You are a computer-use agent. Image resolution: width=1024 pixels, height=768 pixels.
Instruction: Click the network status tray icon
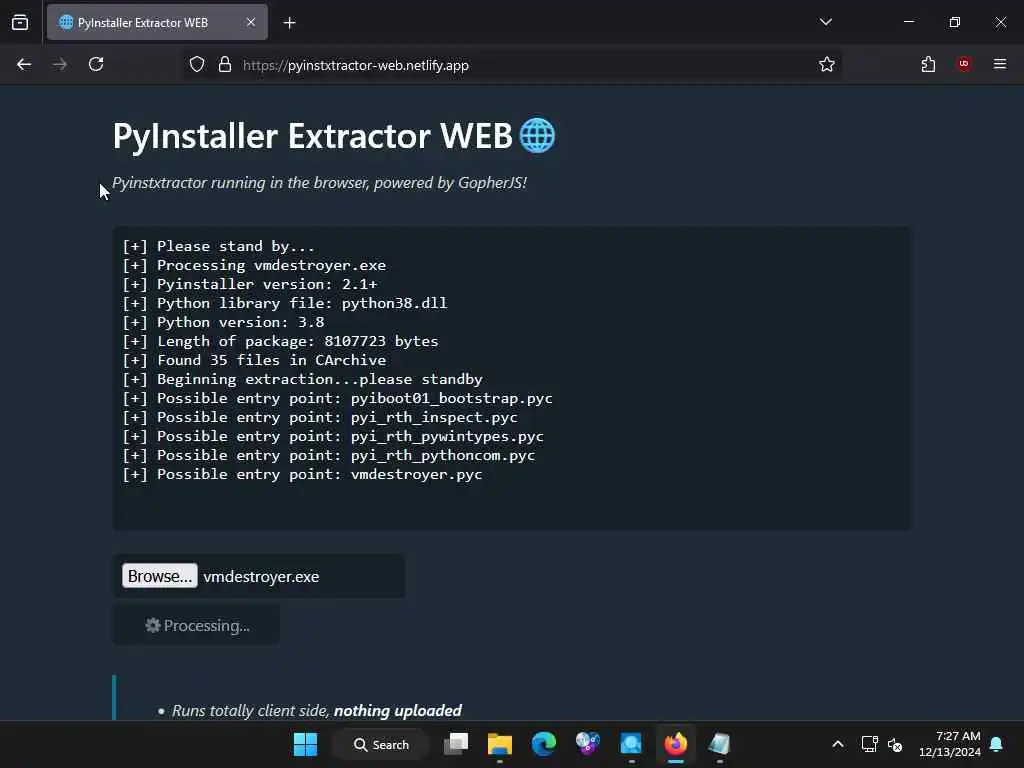[869, 744]
